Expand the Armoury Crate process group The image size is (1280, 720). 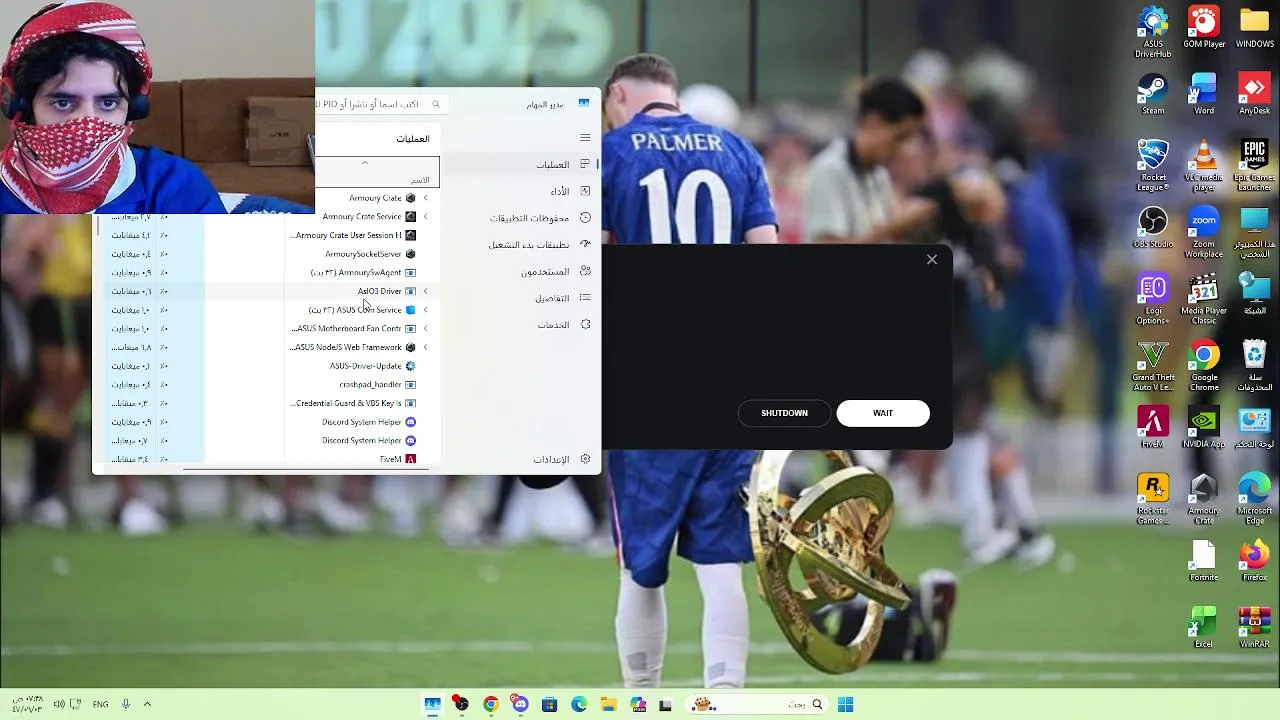pos(425,198)
